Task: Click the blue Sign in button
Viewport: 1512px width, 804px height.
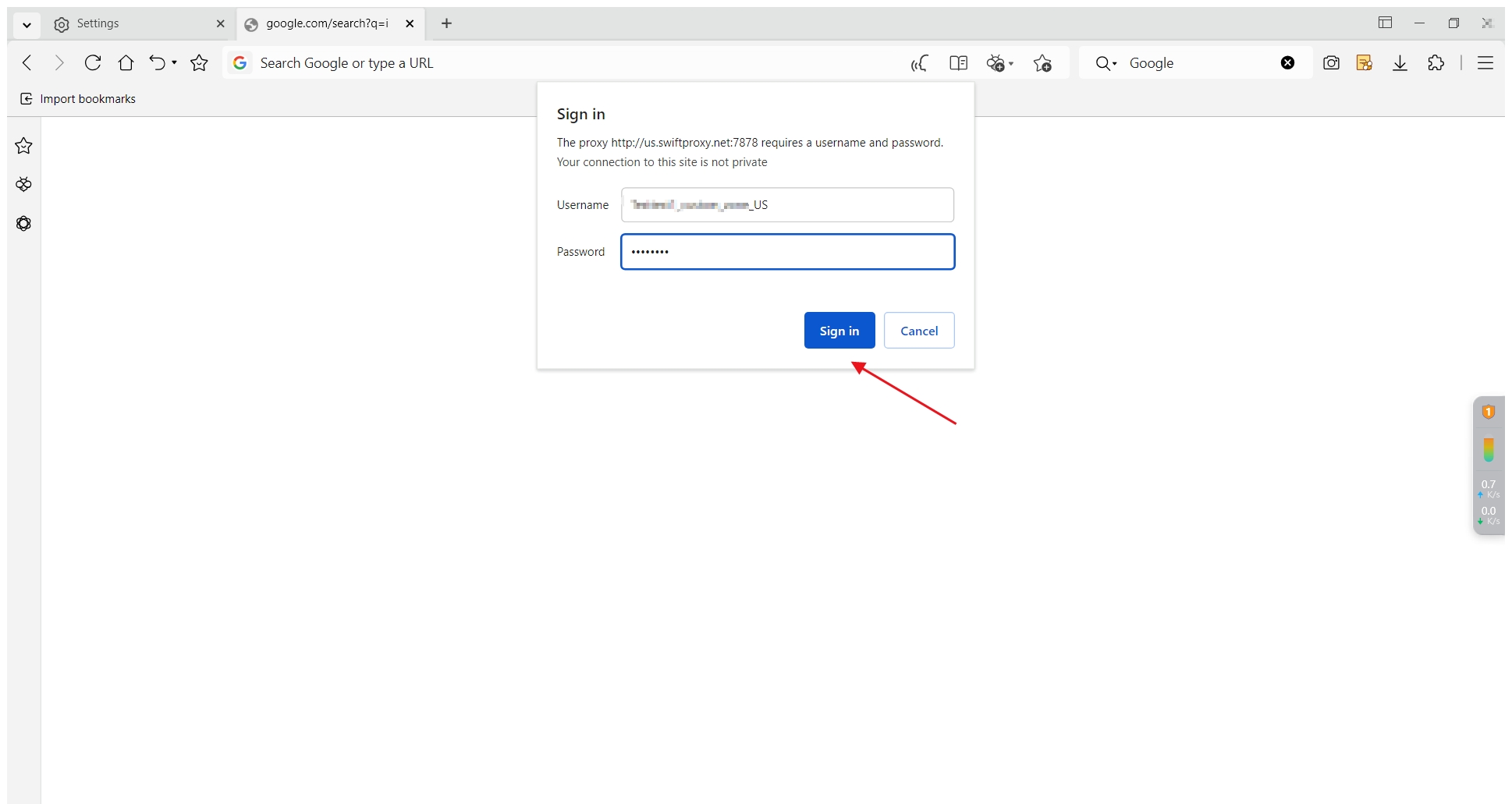Action: pos(839,331)
